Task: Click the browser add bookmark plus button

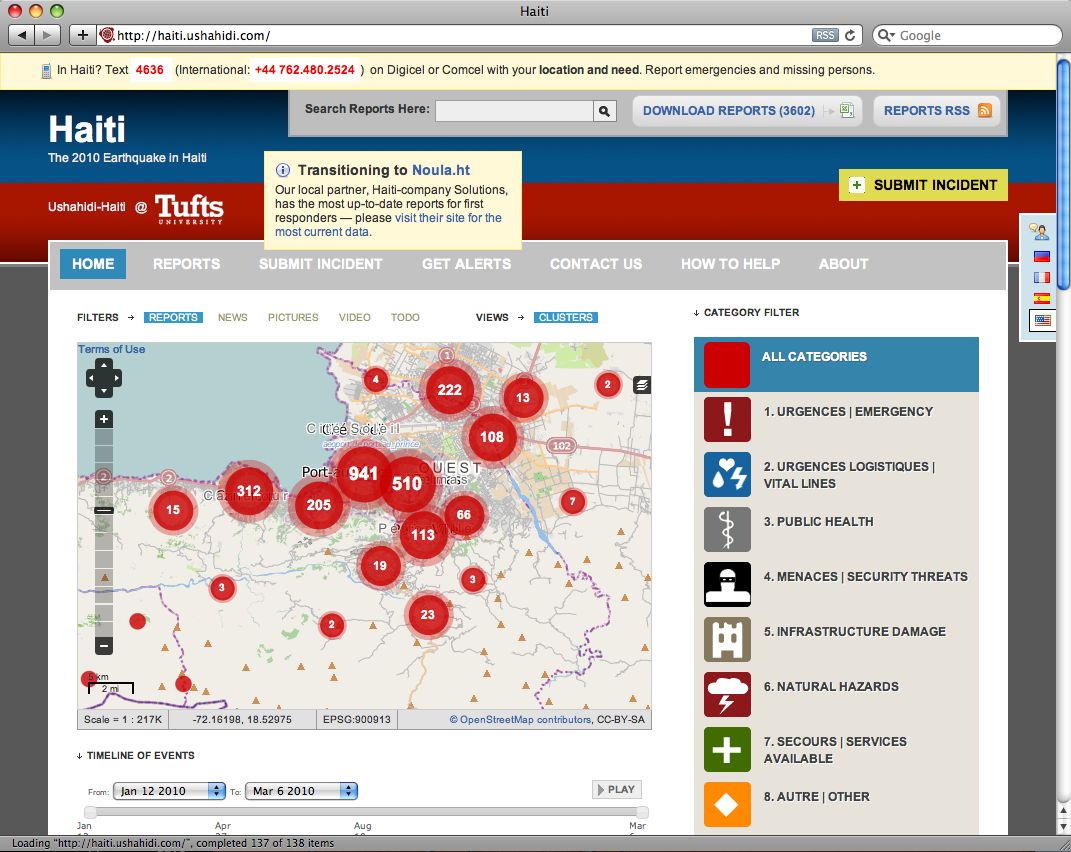Action: (83, 35)
